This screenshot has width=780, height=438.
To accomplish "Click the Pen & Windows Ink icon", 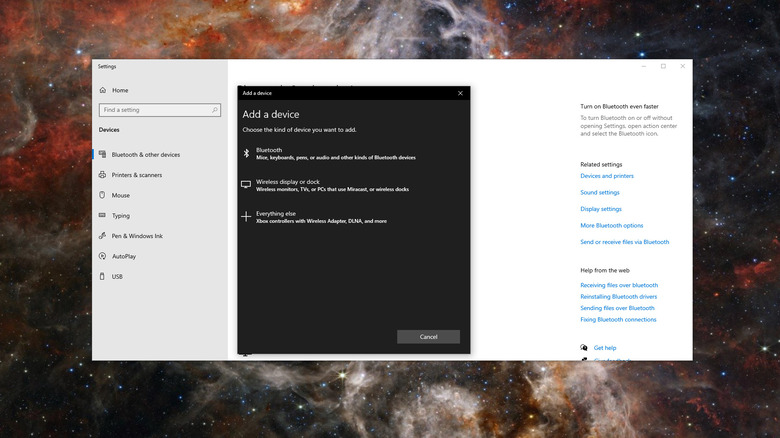I will pos(103,236).
